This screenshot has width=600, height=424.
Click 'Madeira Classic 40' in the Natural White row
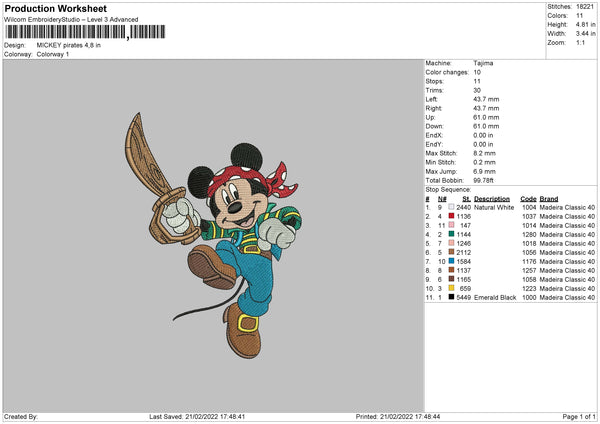click(x=567, y=207)
